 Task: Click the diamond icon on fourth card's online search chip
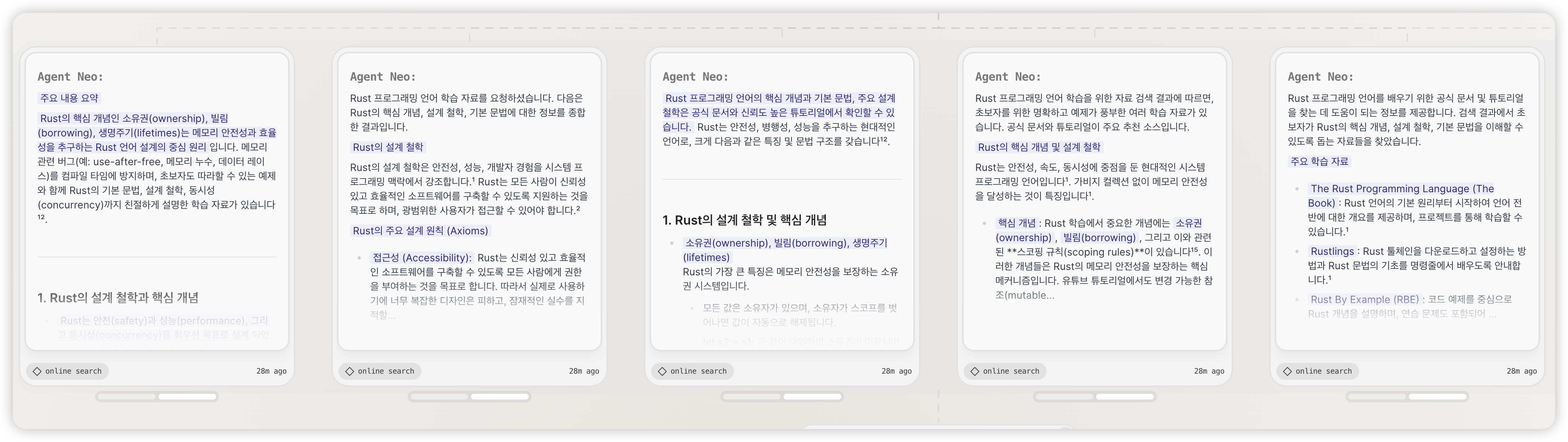(x=975, y=371)
